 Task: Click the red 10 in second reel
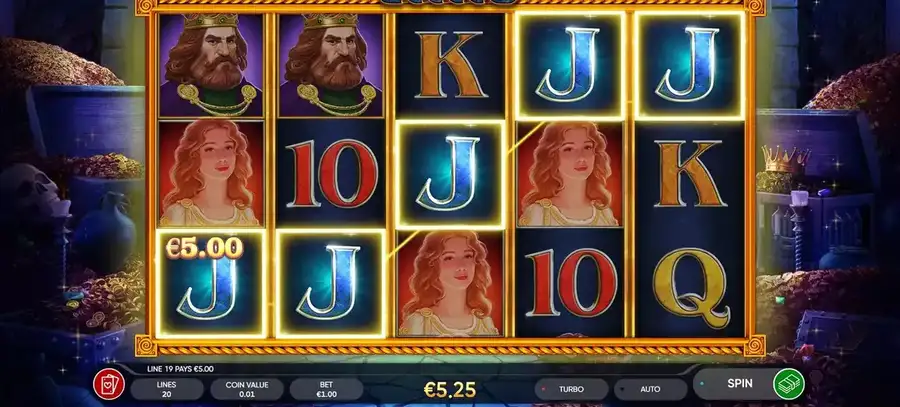tap(331, 173)
